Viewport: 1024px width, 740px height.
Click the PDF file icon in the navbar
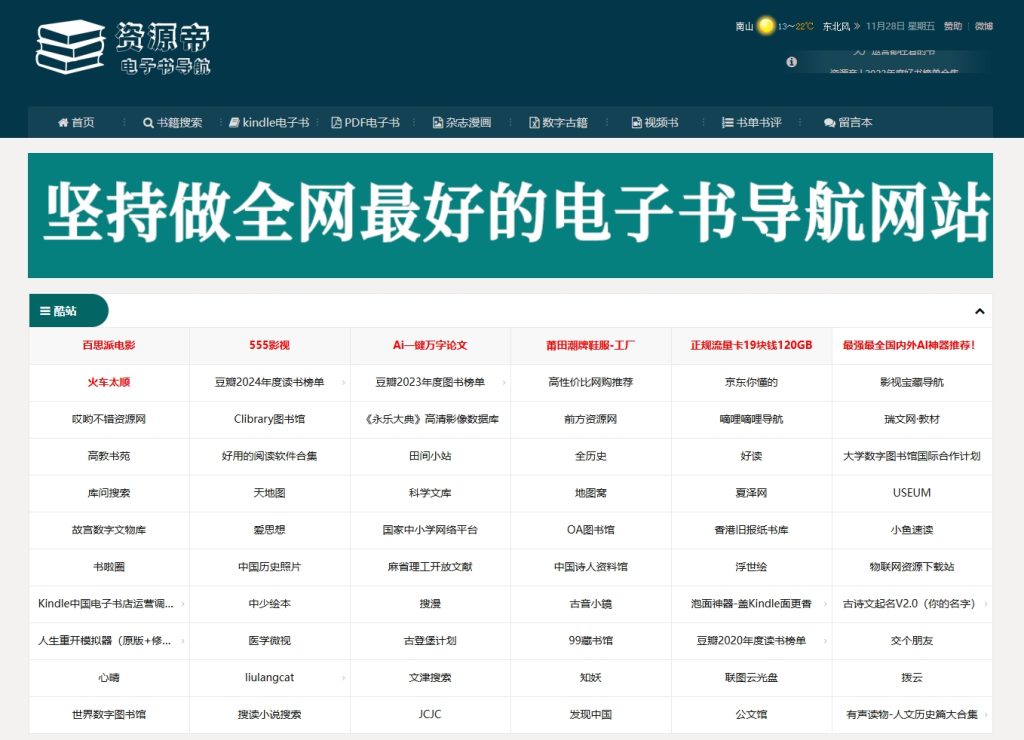point(337,122)
